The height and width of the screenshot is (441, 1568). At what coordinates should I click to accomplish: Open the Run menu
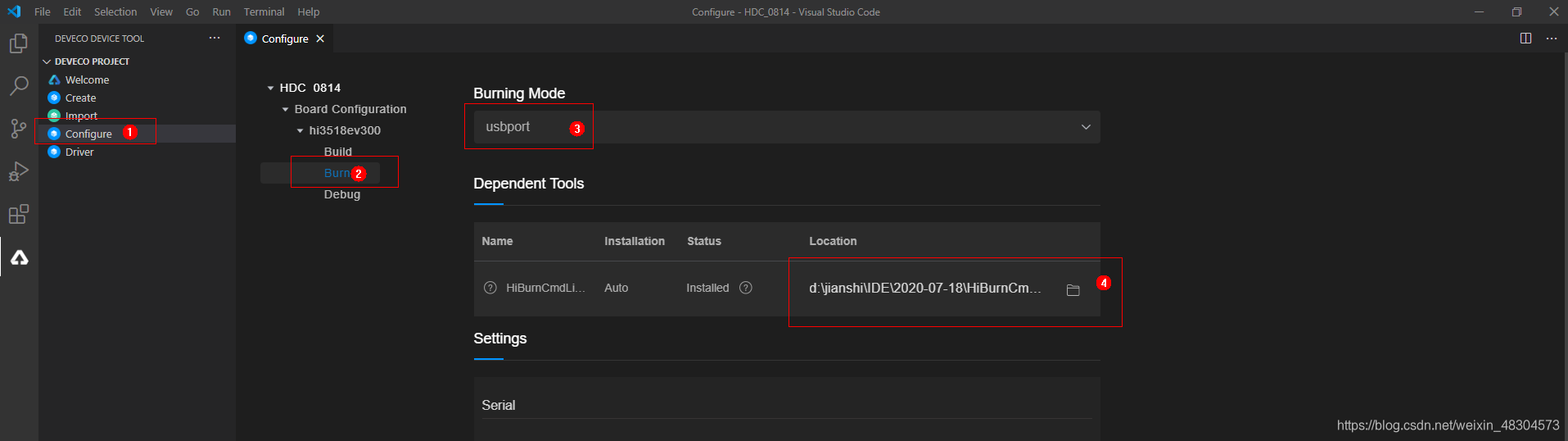pos(221,11)
